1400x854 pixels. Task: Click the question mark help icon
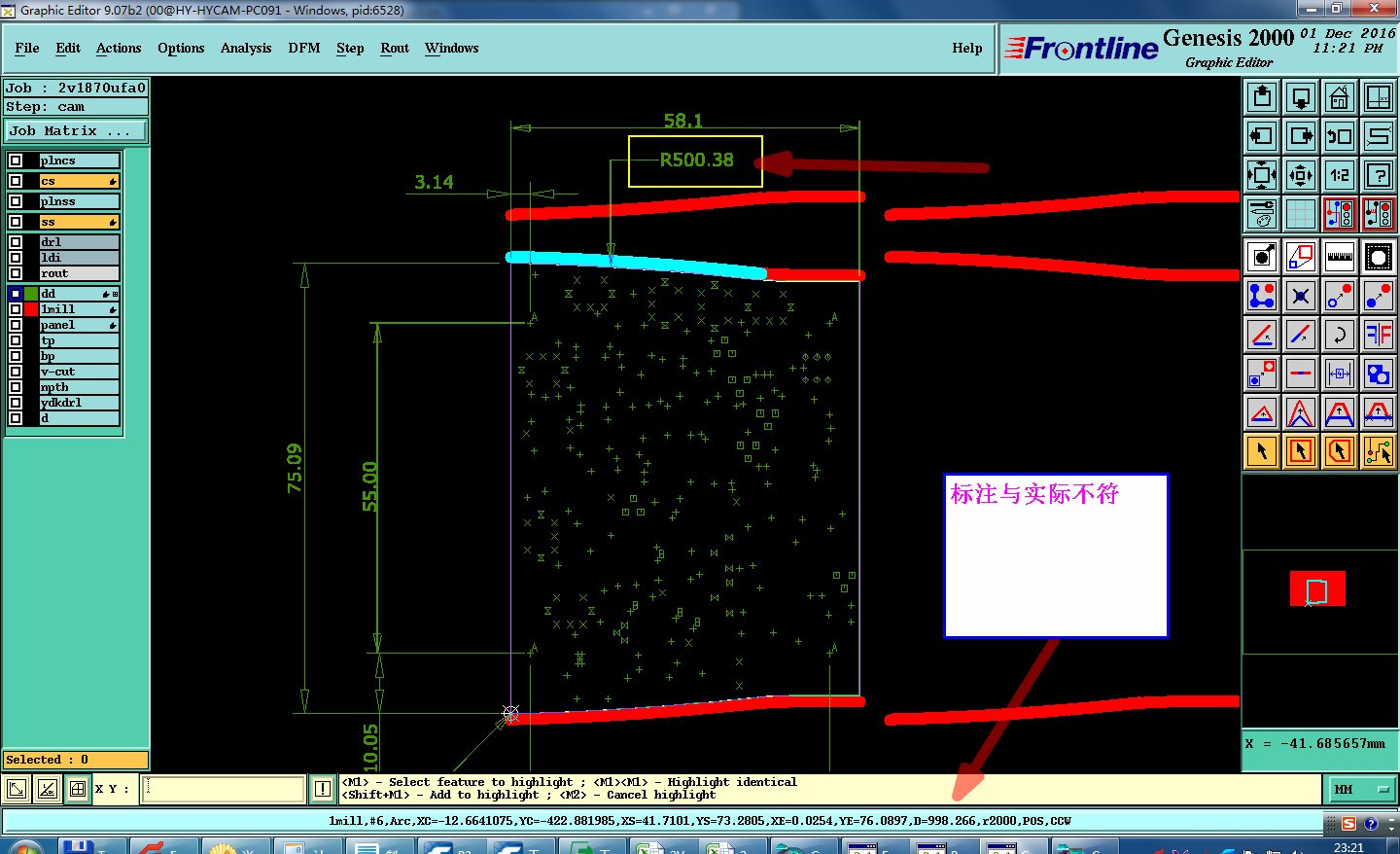coord(1379,175)
